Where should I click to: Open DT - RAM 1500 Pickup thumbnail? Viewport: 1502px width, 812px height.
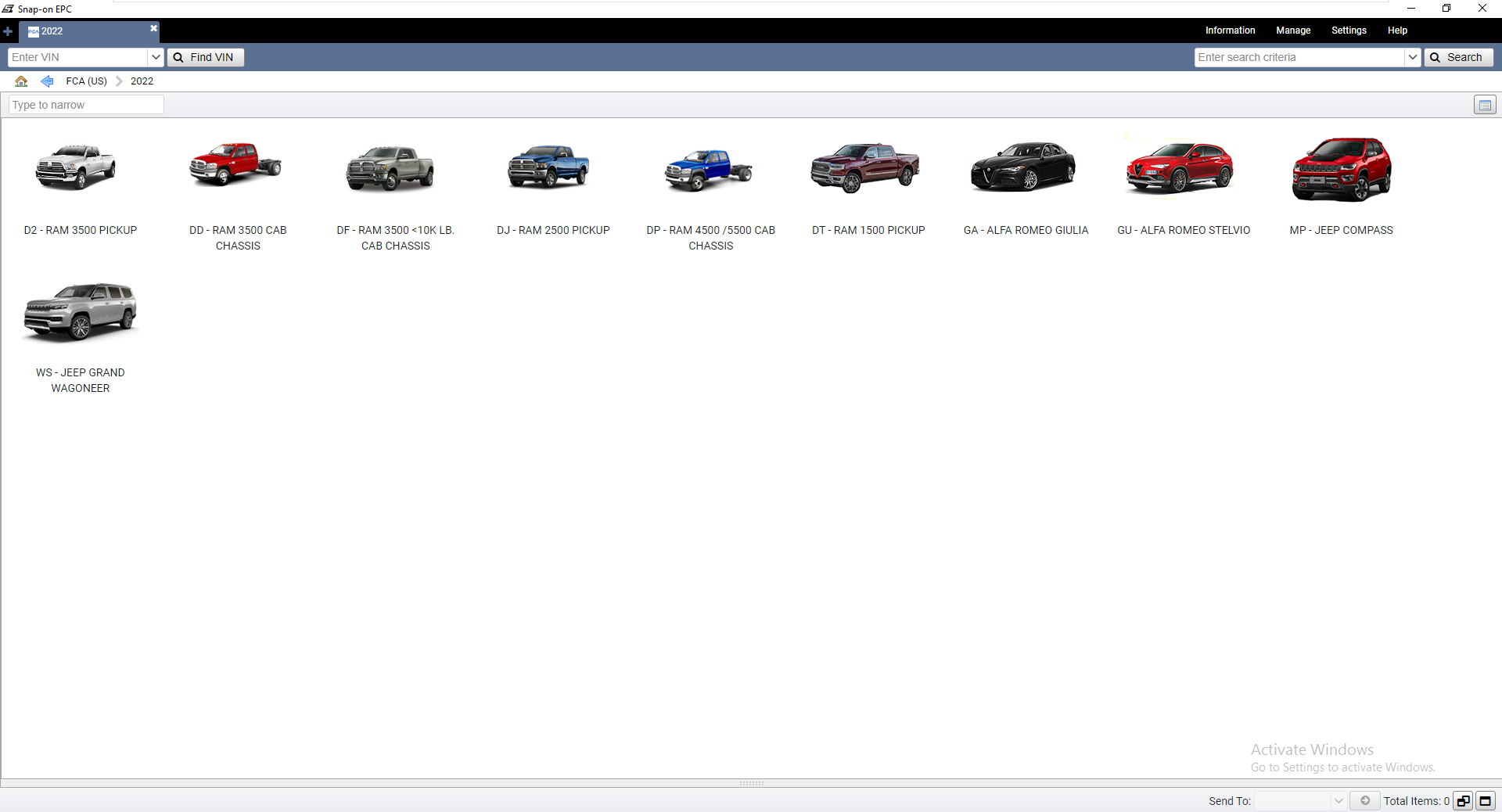pyautogui.click(x=865, y=167)
